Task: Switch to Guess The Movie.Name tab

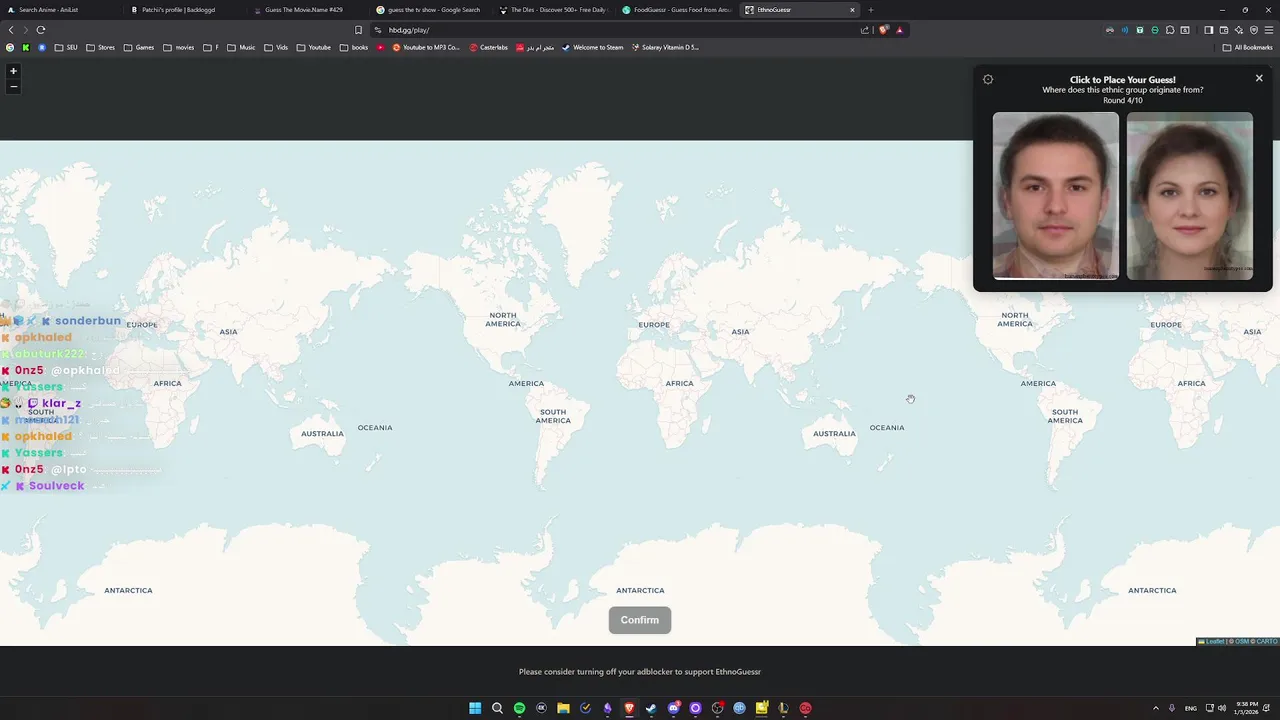Action: (306, 10)
